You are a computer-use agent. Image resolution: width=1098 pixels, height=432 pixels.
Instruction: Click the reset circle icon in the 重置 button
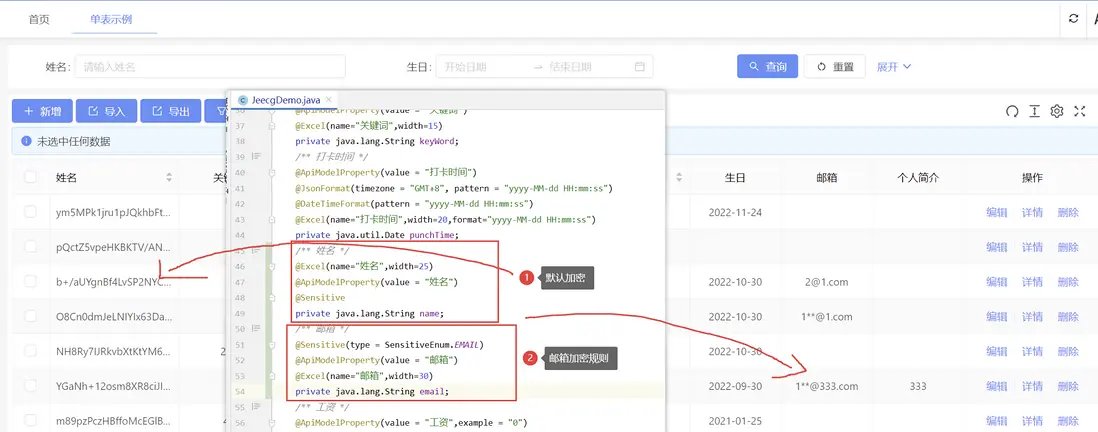point(822,67)
